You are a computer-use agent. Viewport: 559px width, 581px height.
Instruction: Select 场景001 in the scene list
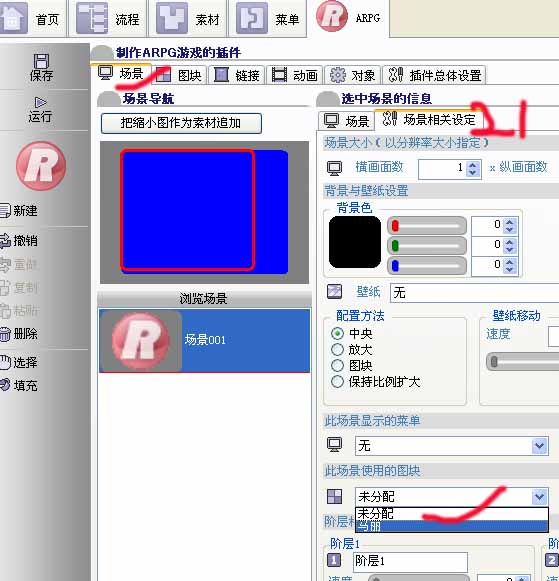point(204,341)
